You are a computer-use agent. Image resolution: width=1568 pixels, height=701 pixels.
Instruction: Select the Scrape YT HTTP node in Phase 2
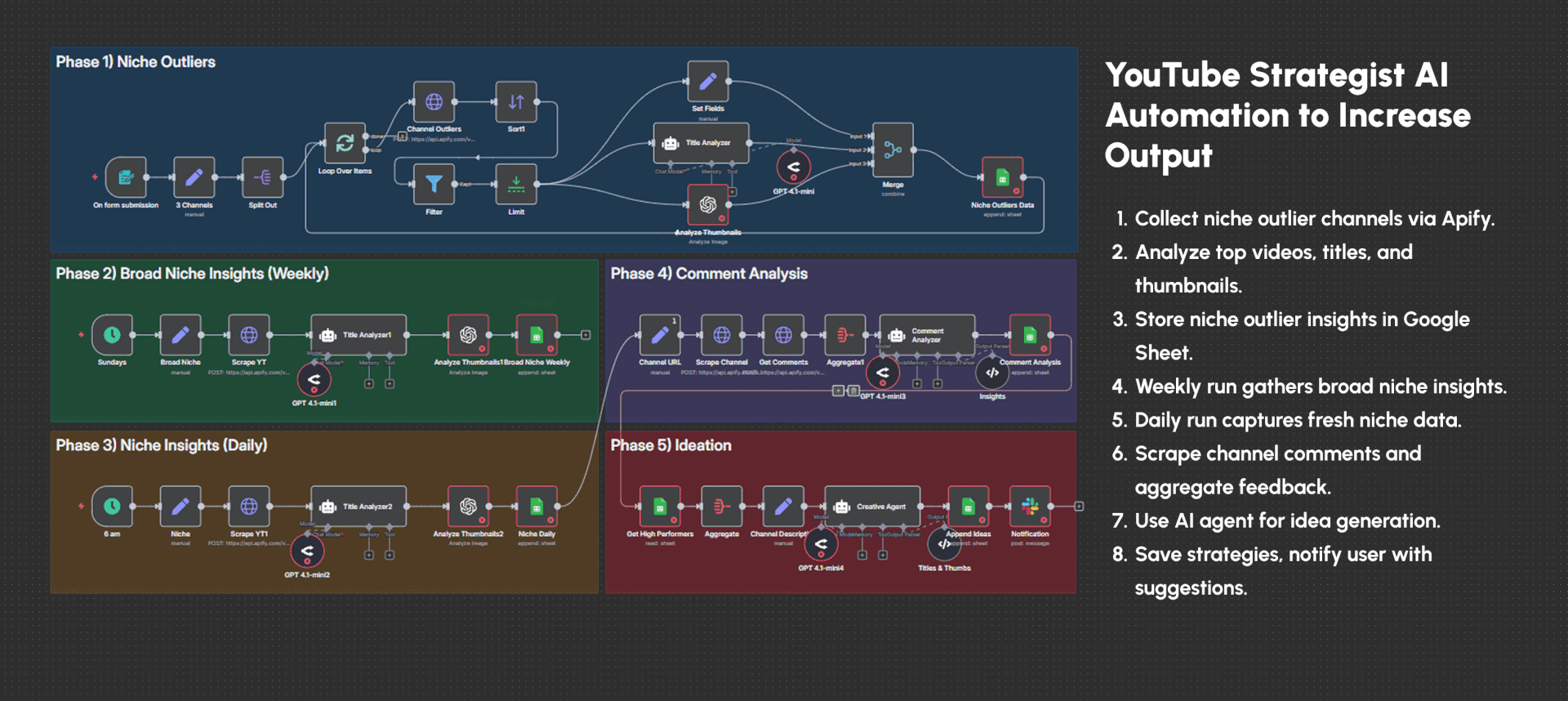tap(249, 335)
